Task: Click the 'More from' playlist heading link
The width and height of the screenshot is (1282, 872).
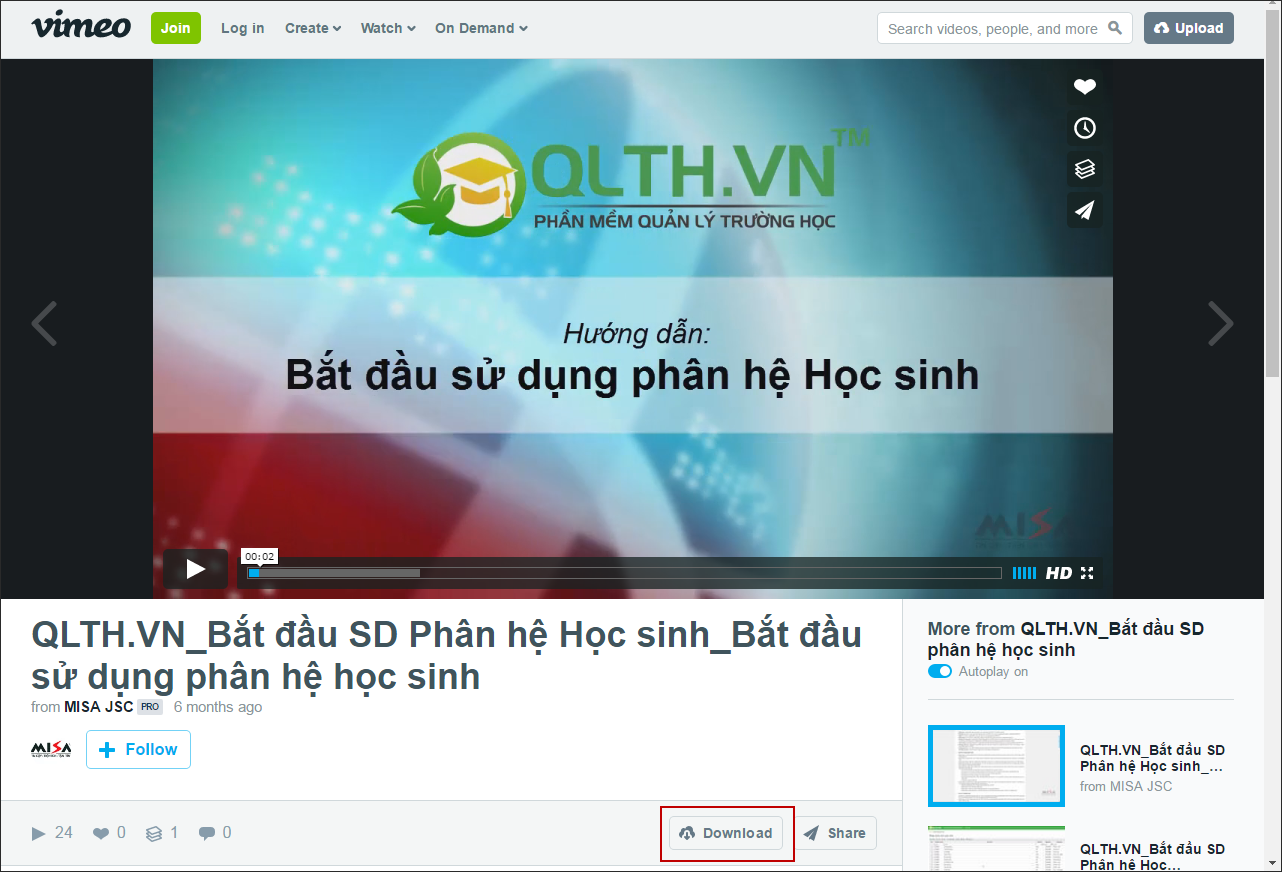Action: coord(1066,639)
